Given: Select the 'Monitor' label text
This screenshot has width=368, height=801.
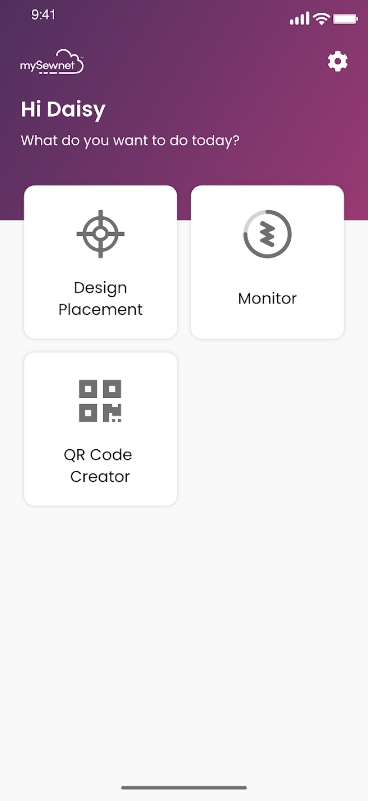Looking at the screenshot, I should point(267,298).
